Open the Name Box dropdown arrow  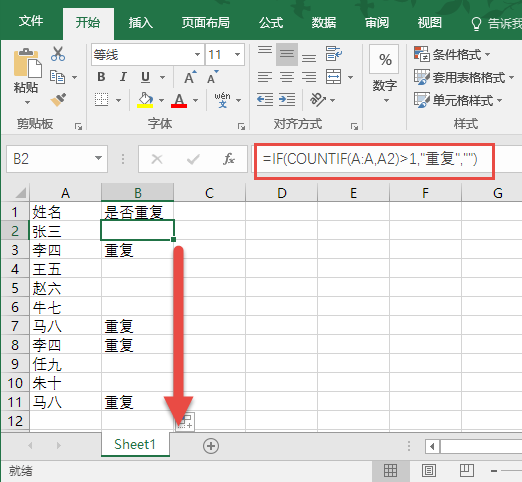[x=98, y=158]
